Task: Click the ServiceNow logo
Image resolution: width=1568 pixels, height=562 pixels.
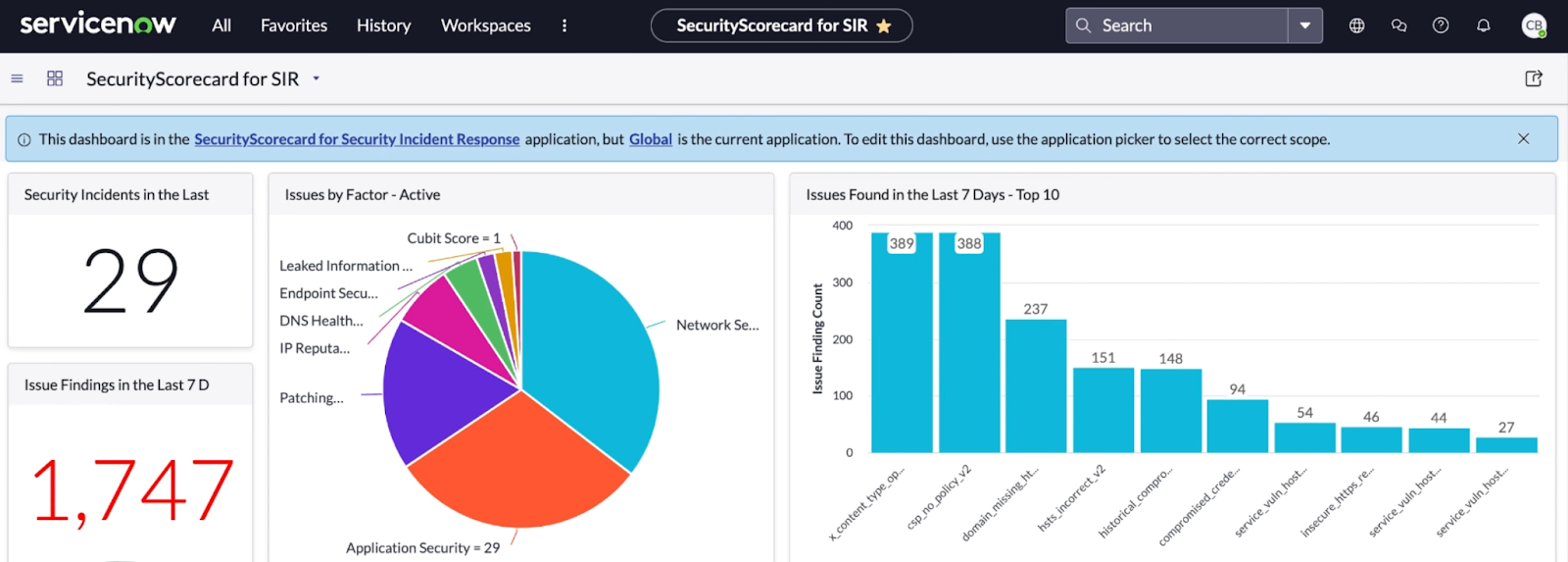Action: pyautogui.click(x=98, y=24)
